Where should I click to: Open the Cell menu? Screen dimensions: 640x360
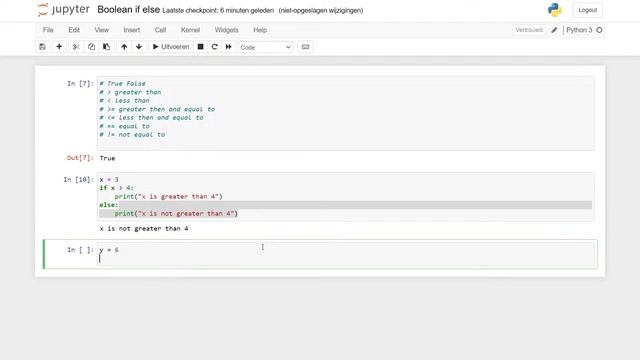(160, 30)
